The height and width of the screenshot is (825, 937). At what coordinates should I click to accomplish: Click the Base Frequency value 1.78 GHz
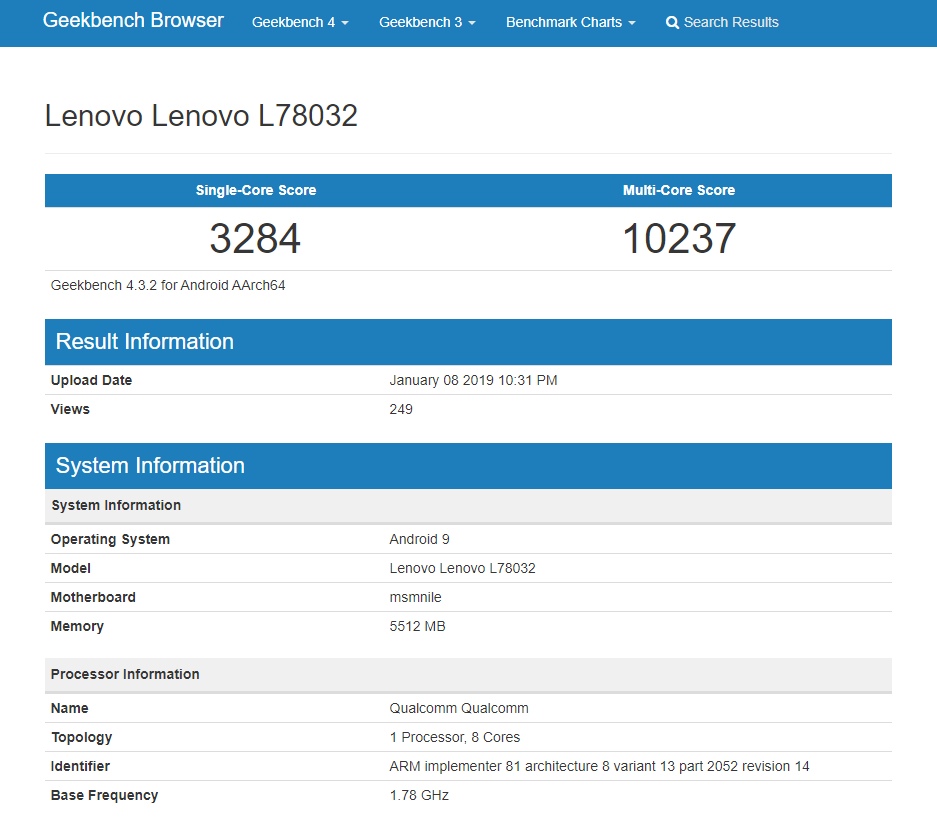click(419, 795)
